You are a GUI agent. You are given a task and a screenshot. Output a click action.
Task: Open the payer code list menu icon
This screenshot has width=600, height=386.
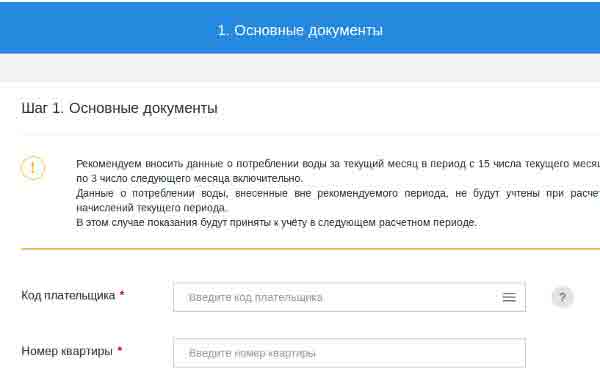click(509, 297)
